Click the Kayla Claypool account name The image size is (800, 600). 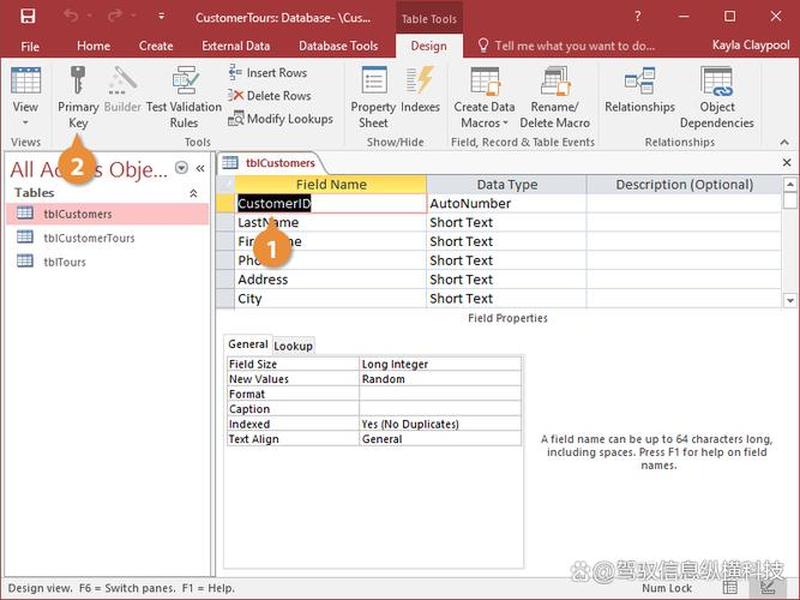[x=751, y=45]
